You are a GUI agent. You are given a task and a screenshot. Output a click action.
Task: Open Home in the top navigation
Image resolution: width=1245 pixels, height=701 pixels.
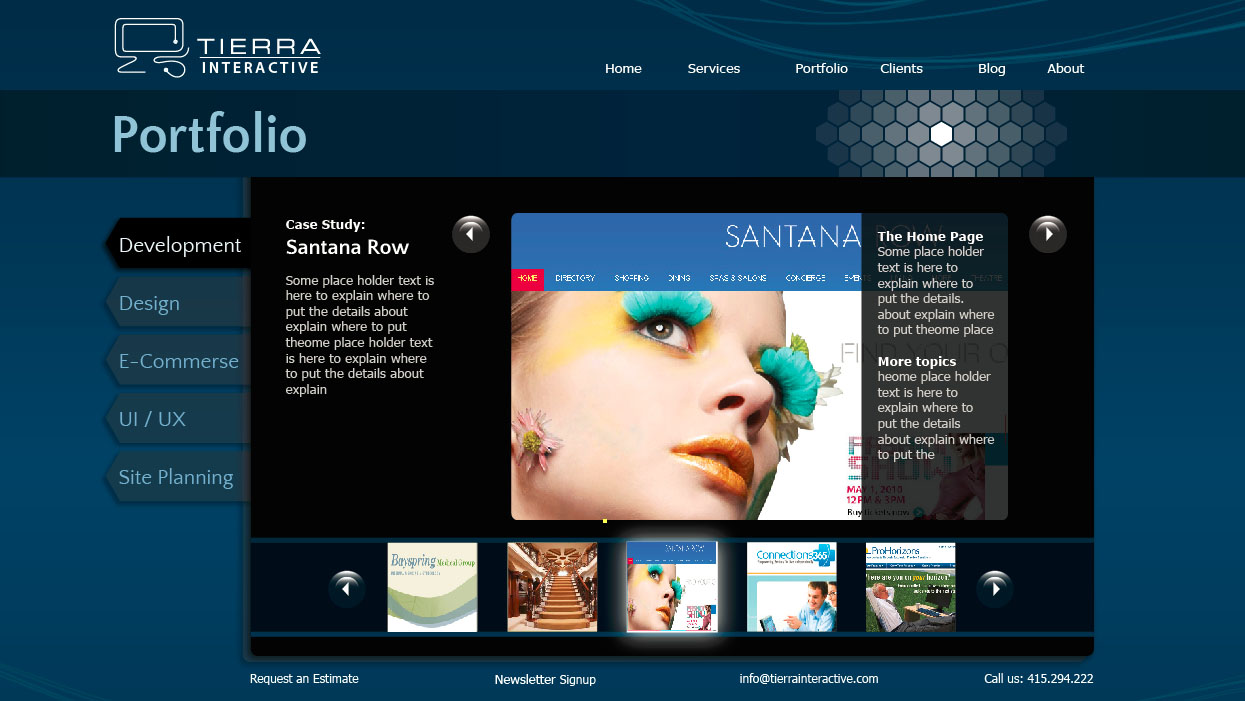pos(623,69)
